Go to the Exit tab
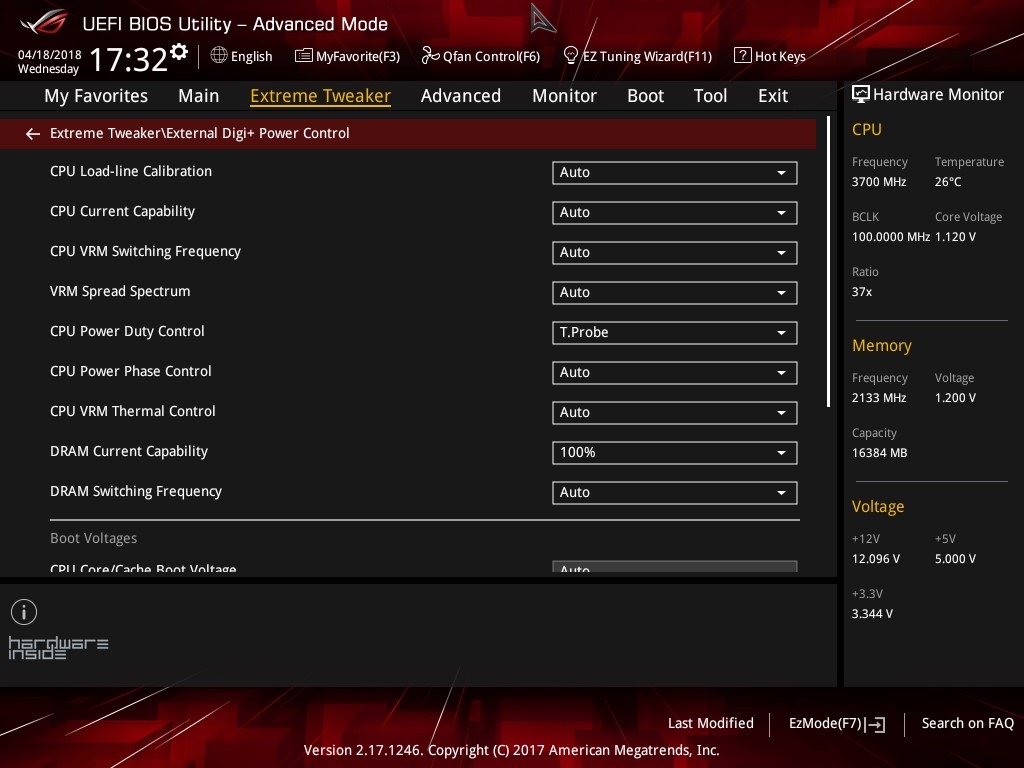The width and height of the screenshot is (1024, 768). 773,96
